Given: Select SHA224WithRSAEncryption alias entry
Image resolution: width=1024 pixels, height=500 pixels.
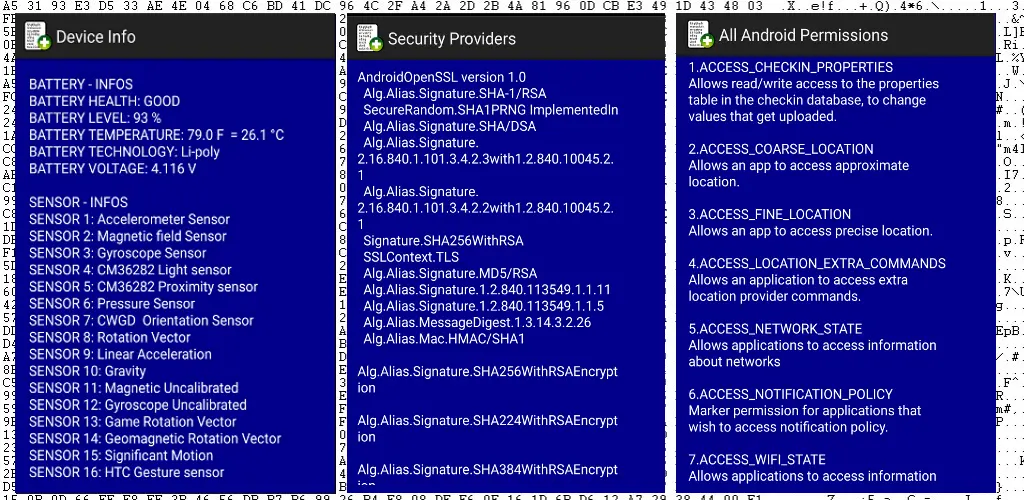Looking at the screenshot, I should [488, 429].
